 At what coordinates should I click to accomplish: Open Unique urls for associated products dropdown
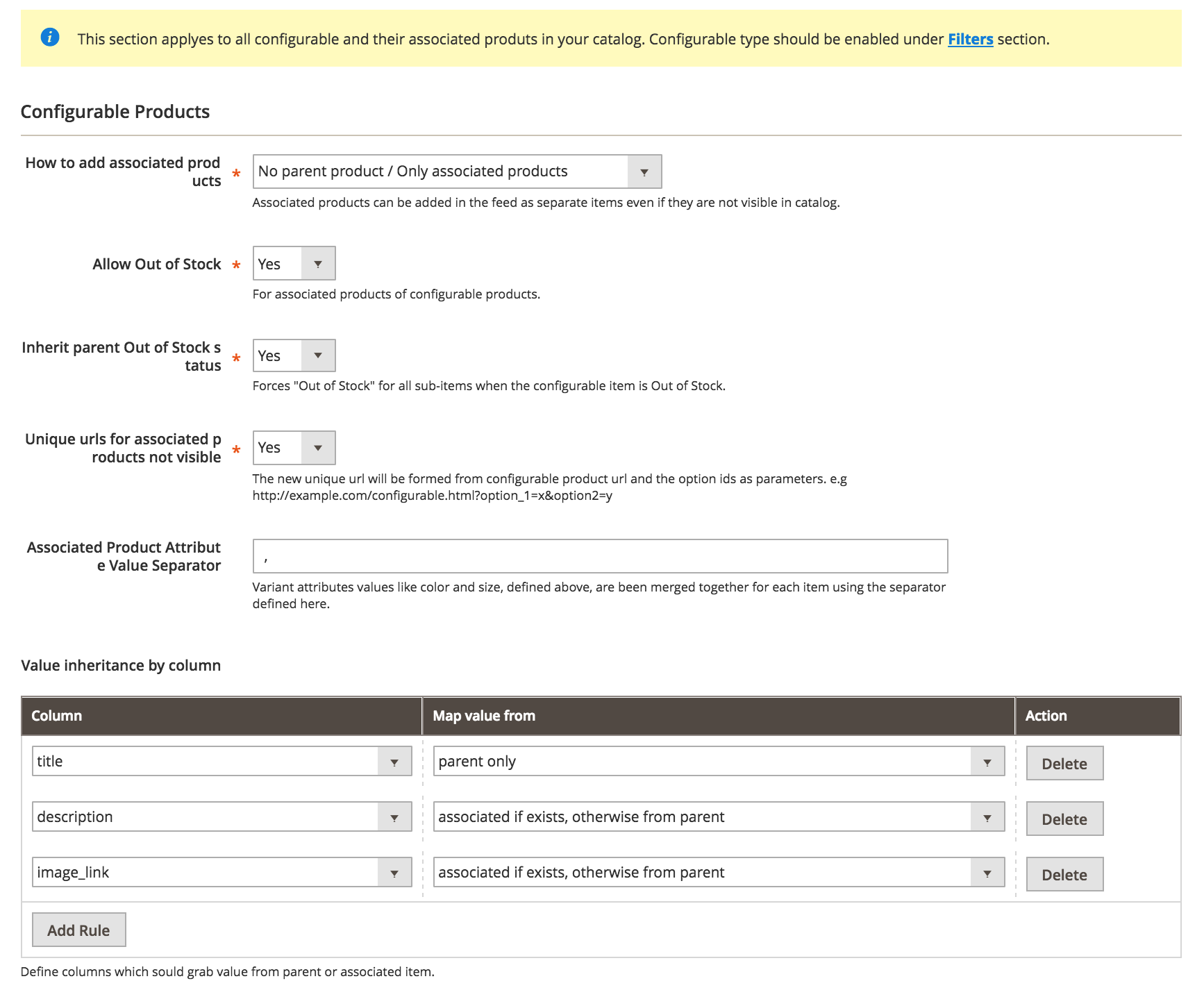coord(294,448)
